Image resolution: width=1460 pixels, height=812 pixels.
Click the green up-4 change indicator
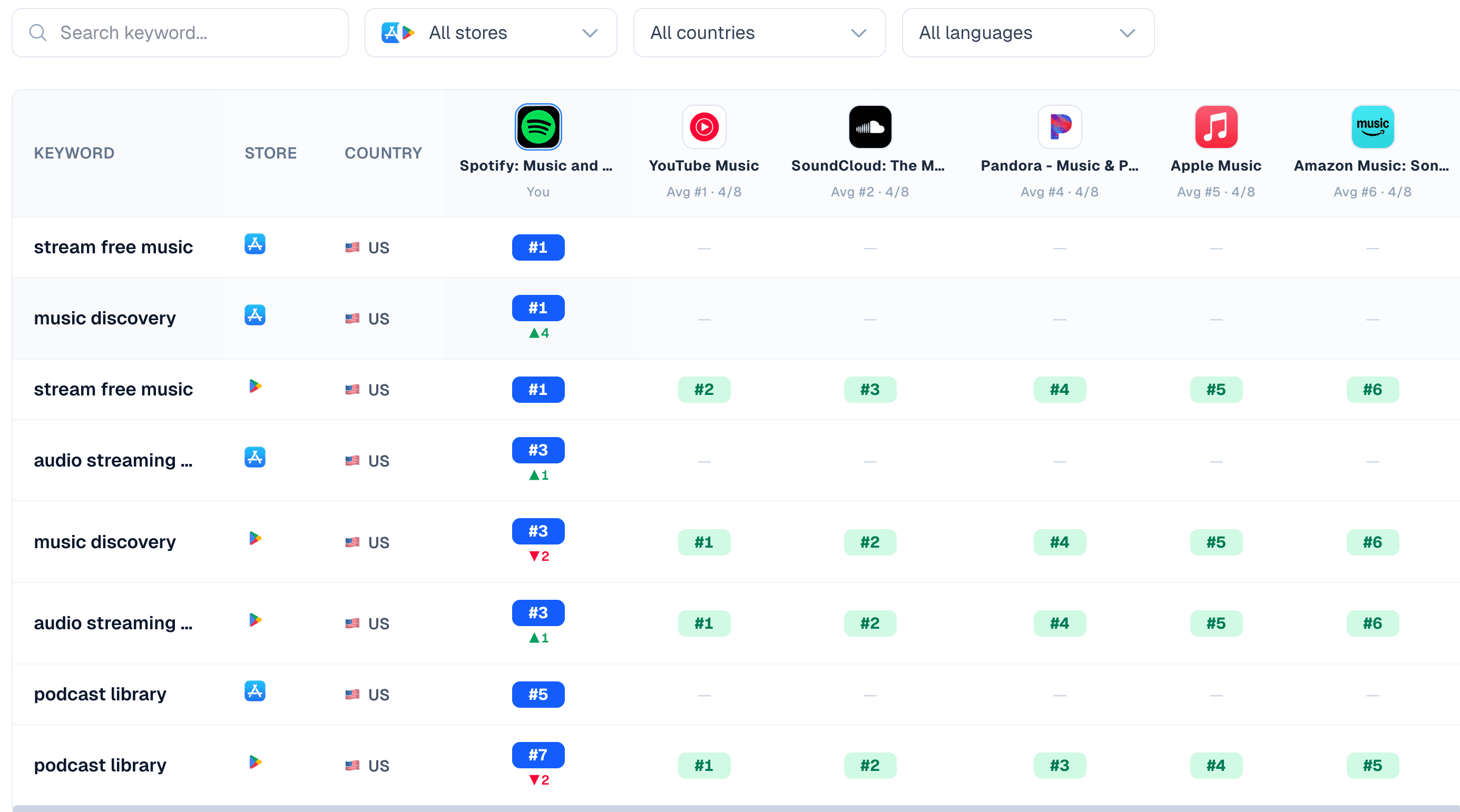[538, 333]
